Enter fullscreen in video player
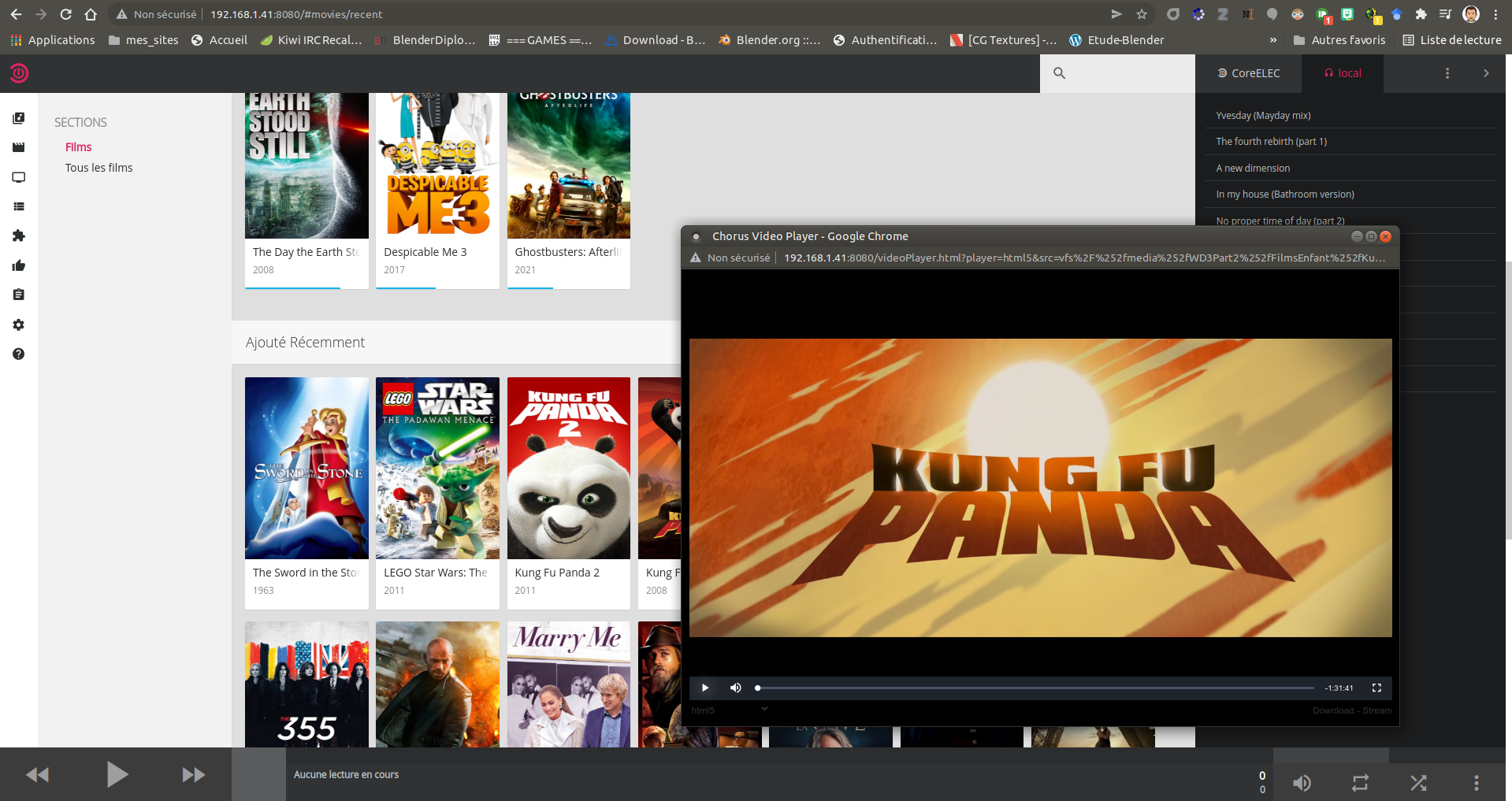Viewport: 1512px width, 801px height. 1376,688
